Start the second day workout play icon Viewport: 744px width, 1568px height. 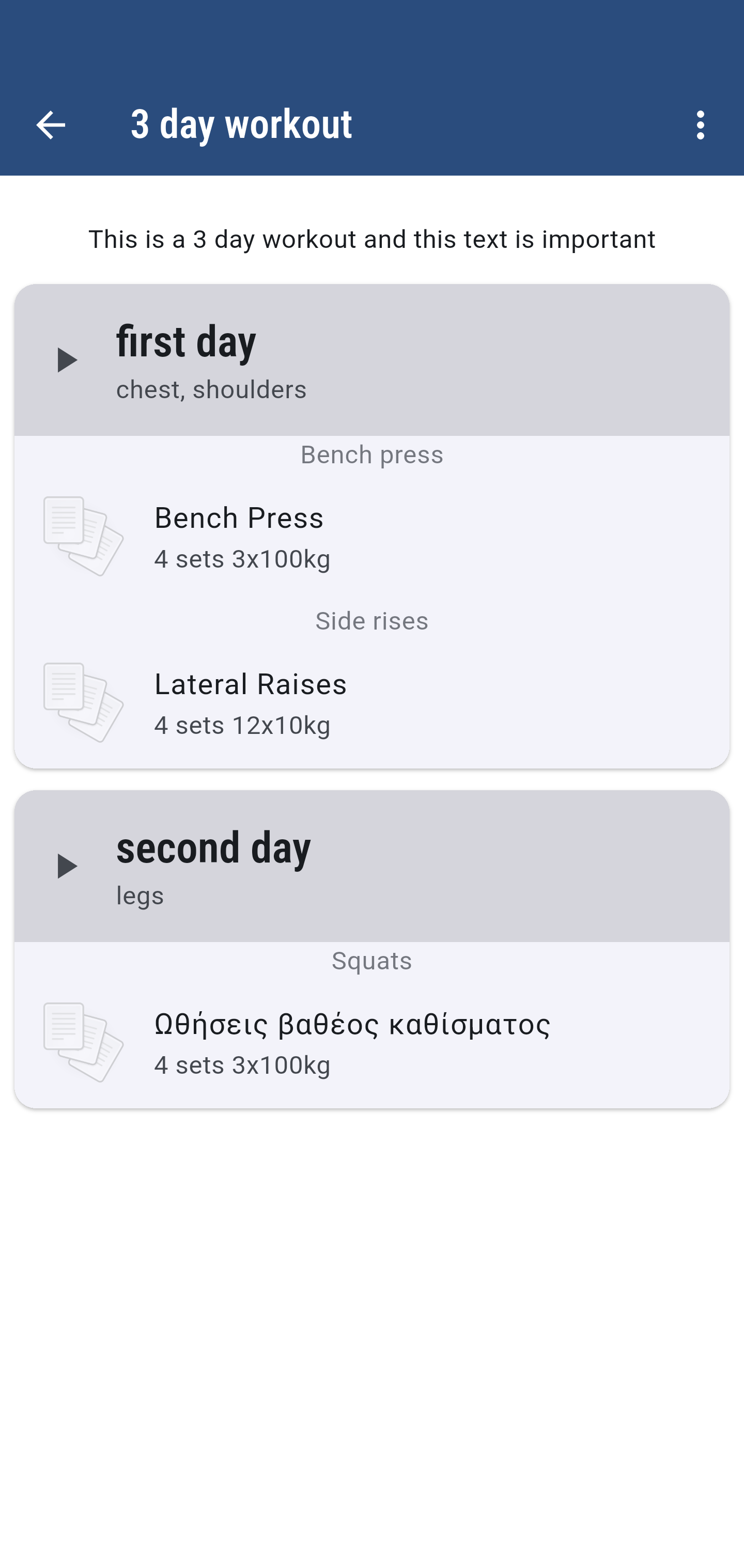click(66, 866)
